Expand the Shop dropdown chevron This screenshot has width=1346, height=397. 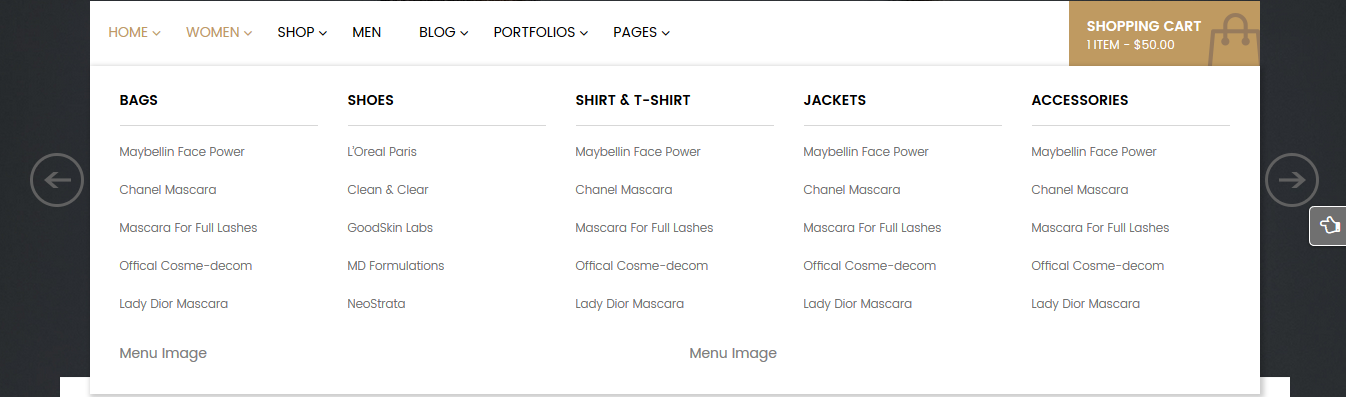pos(323,33)
